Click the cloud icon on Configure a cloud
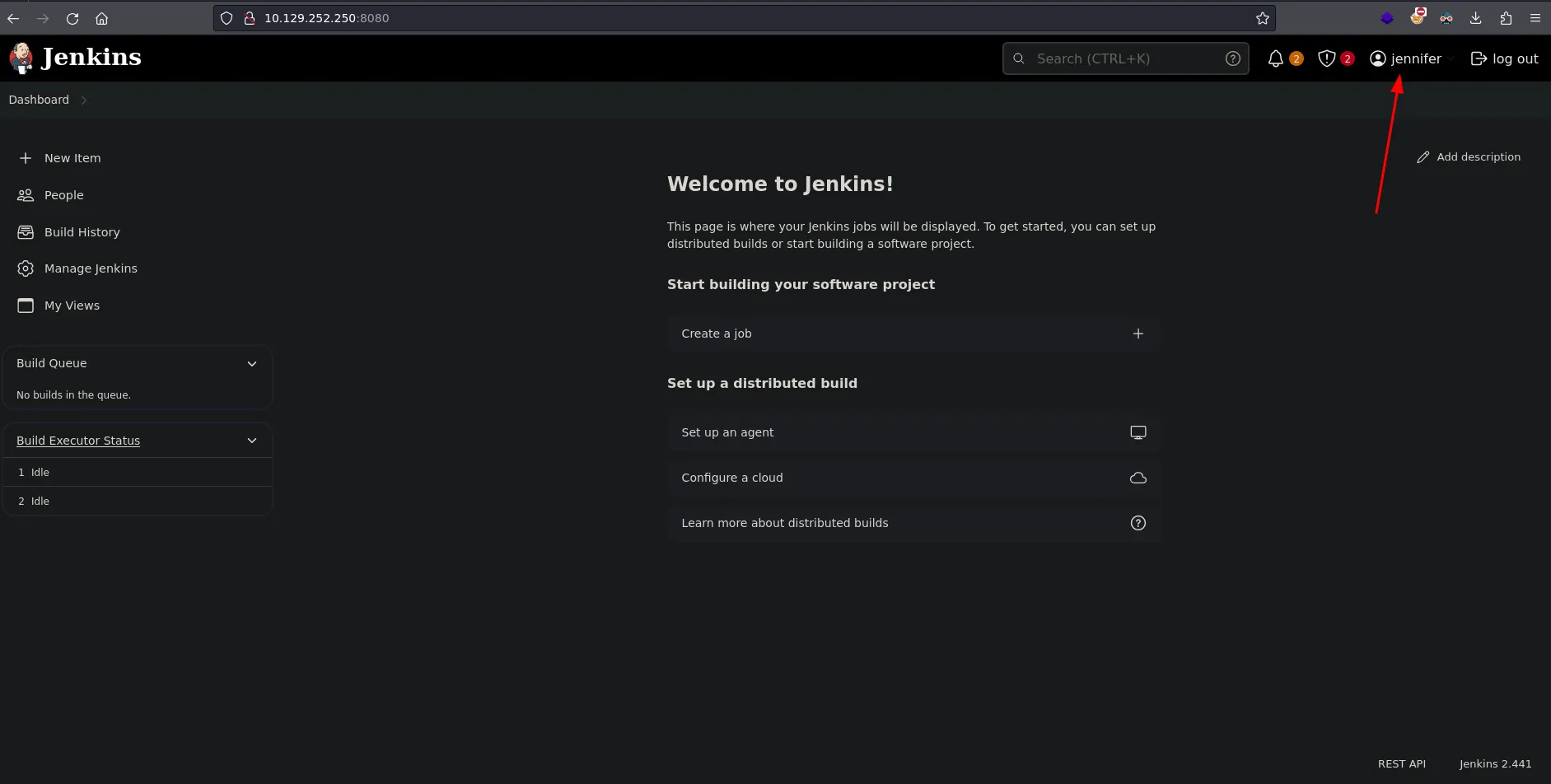Screen dimensions: 1551x784 pyautogui.click(x=1138, y=478)
